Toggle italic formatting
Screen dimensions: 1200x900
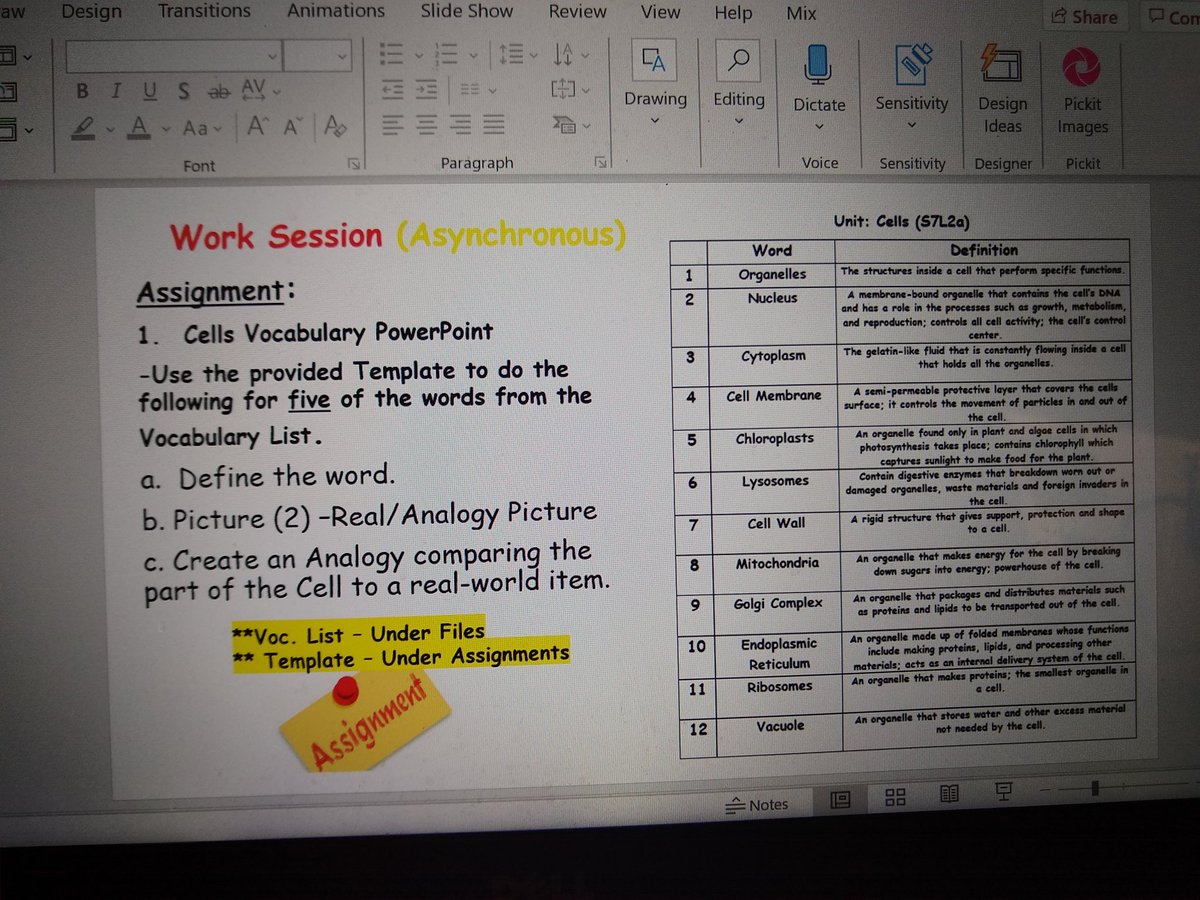point(116,90)
